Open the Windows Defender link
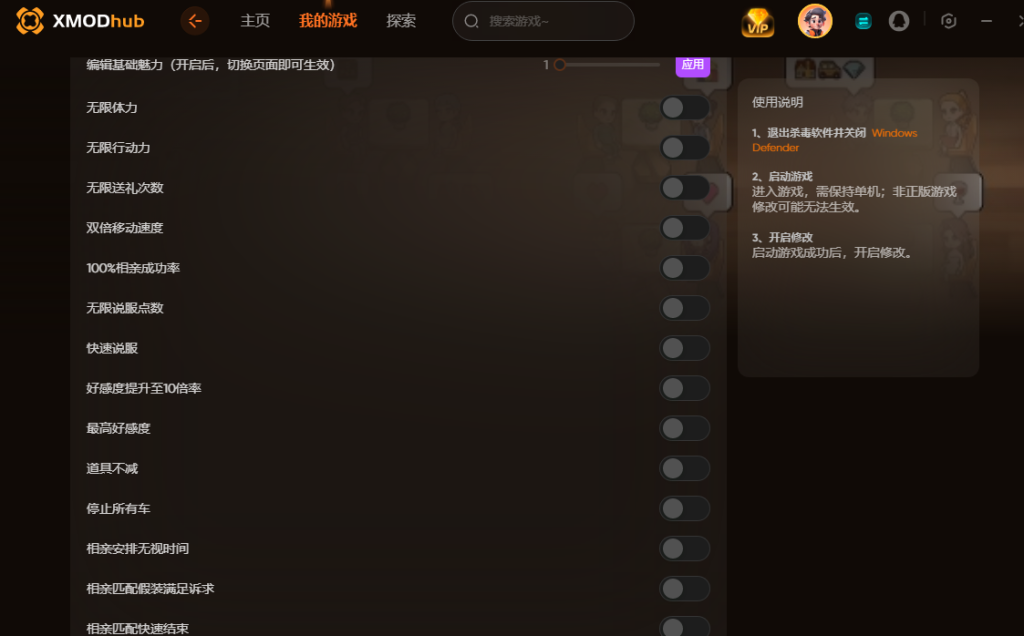Viewport: 1024px width, 636px height. point(835,140)
